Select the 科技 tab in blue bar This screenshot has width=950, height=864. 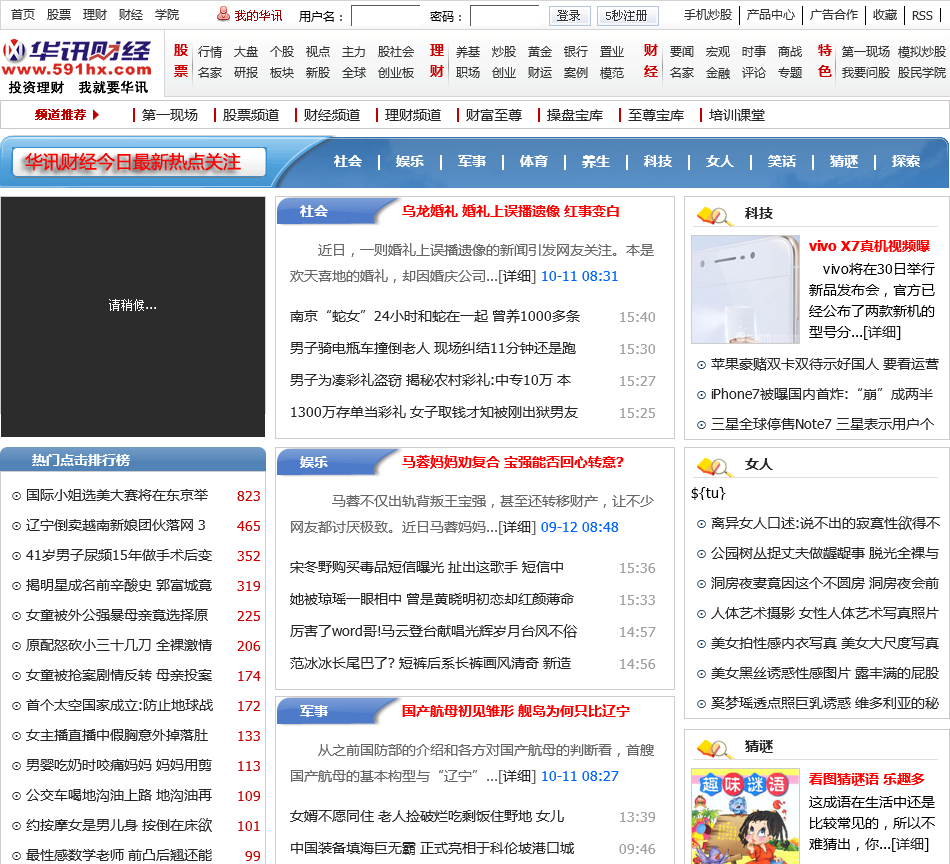[x=658, y=161]
